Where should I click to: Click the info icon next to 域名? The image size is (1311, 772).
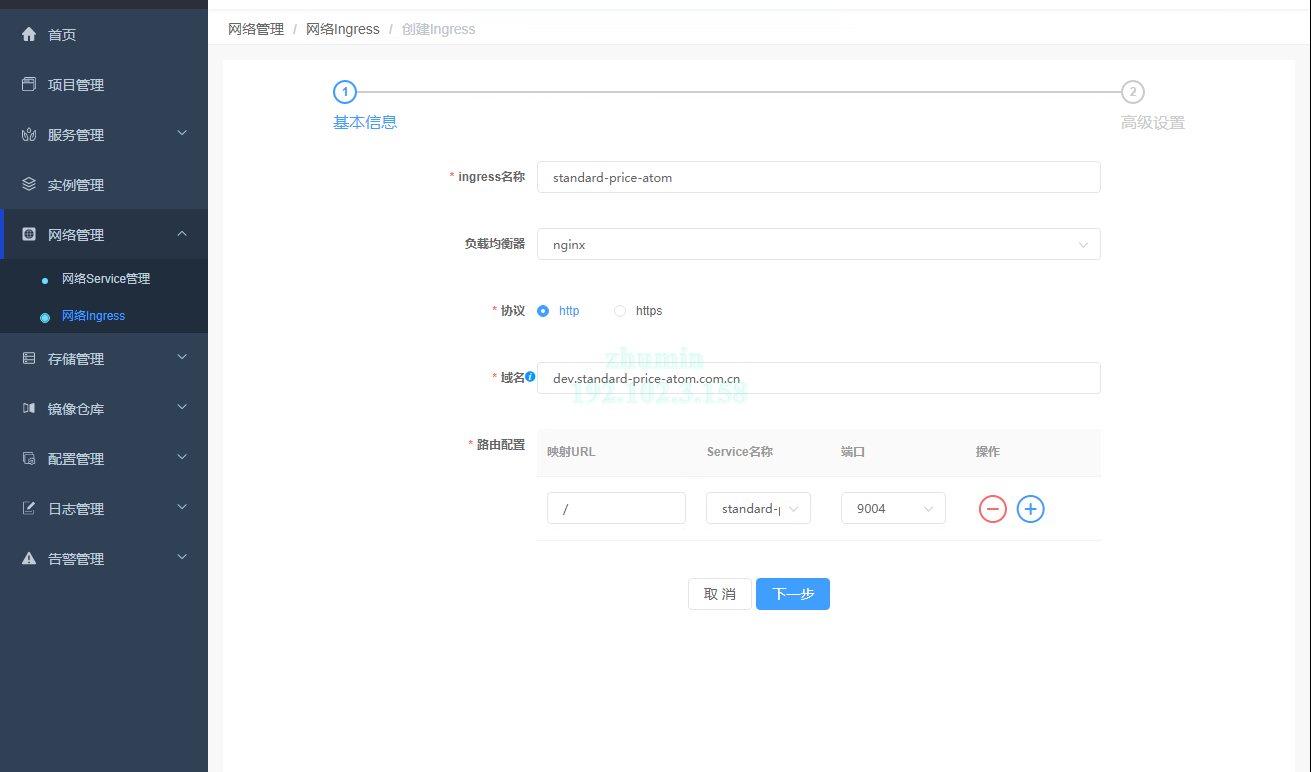pos(531,377)
